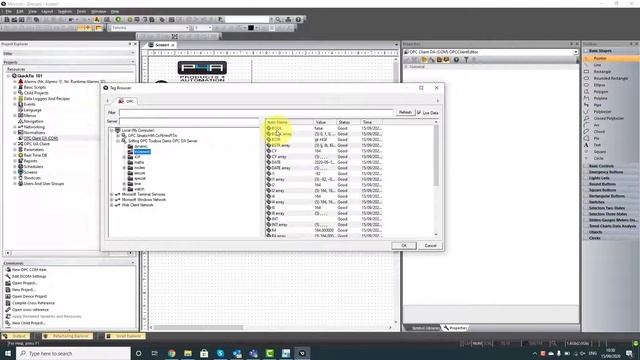
Task: Open the File menu
Action: click(8, 11)
